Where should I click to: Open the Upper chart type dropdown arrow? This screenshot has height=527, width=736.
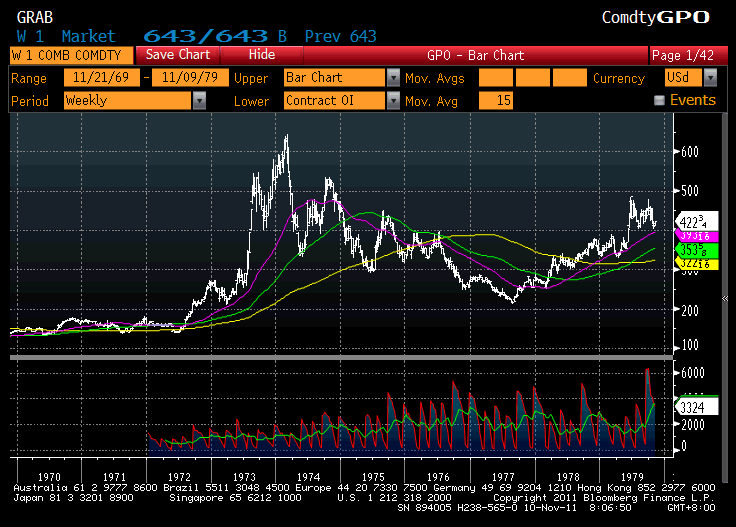[393, 78]
